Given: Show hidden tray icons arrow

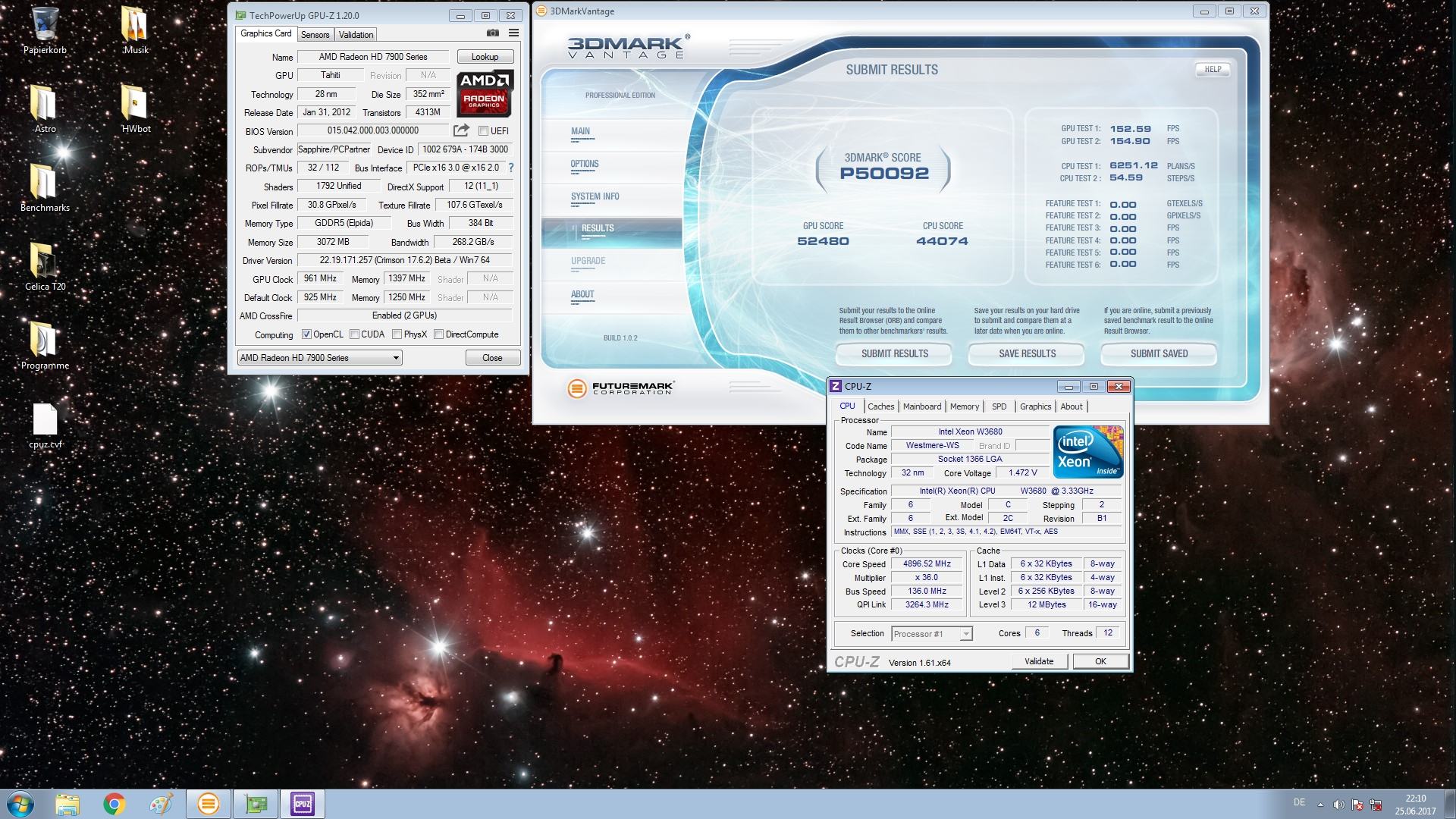Looking at the screenshot, I should 1320,805.
